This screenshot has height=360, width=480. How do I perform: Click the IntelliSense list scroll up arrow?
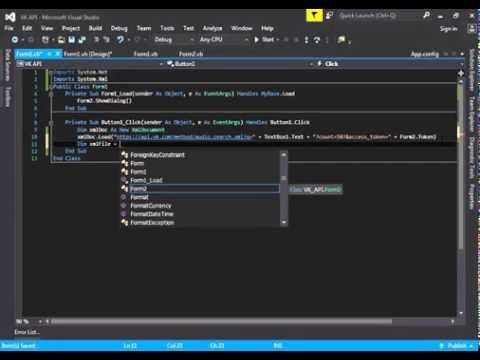tap(284, 155)
